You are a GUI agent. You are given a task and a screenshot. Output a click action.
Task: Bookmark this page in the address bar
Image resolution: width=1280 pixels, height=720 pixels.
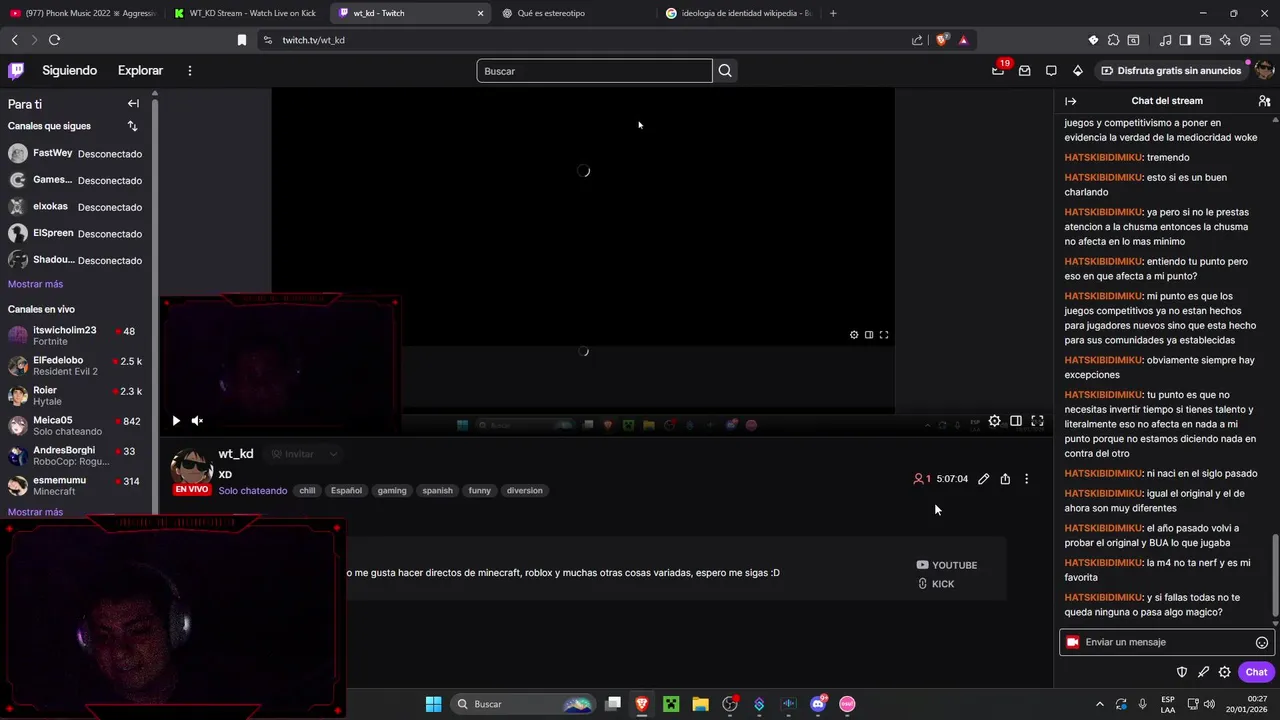[241, 40]
